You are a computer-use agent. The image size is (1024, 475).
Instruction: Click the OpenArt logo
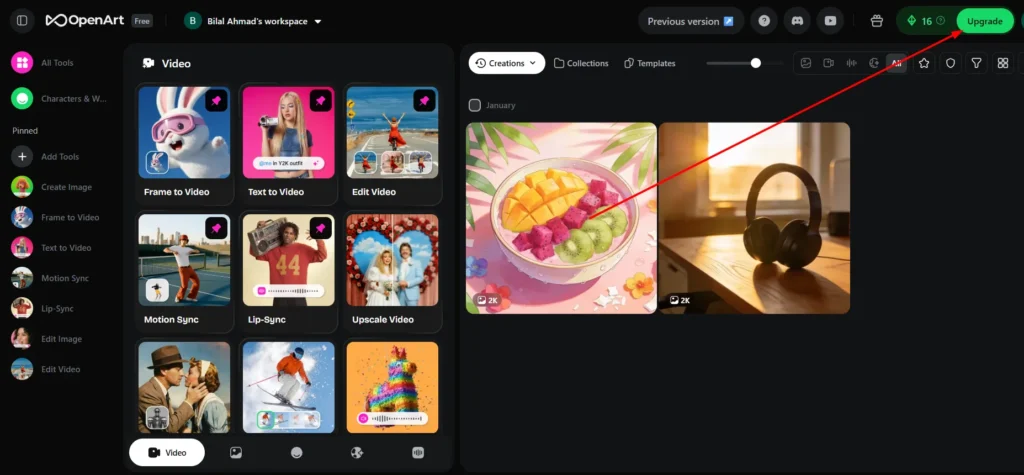(x=84, y=21)
